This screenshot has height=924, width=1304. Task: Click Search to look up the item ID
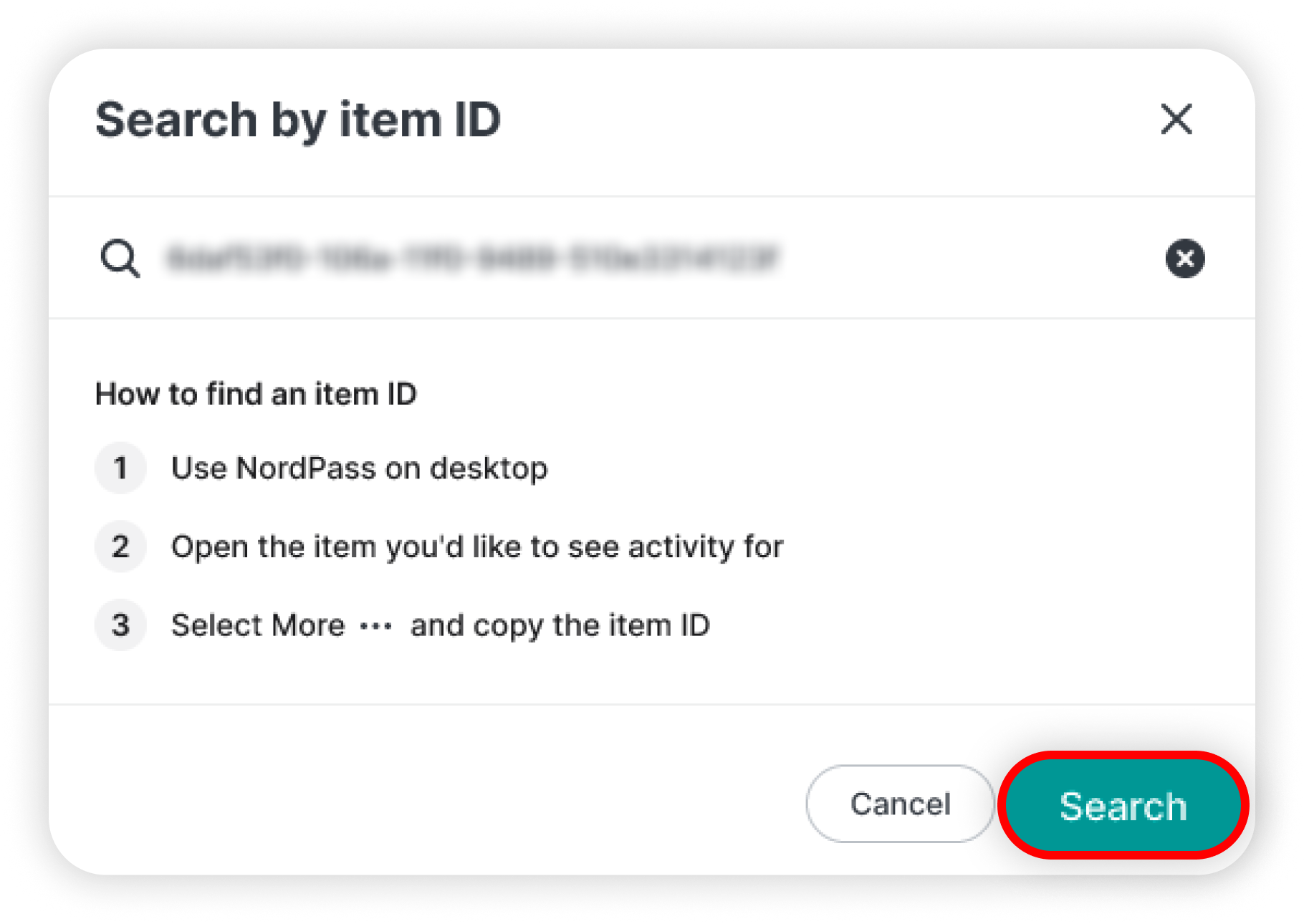(x=1123, y=805)
